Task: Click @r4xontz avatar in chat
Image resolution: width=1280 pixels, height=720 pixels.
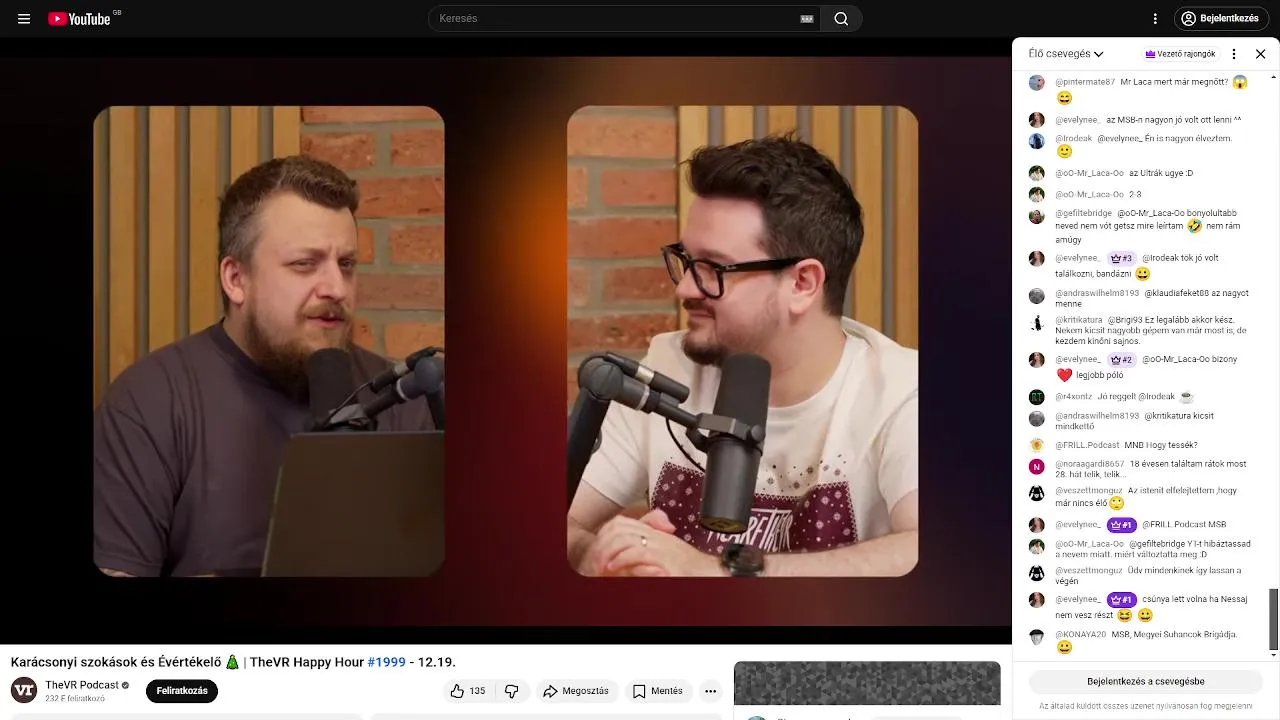Action: tap(1037, 397)
